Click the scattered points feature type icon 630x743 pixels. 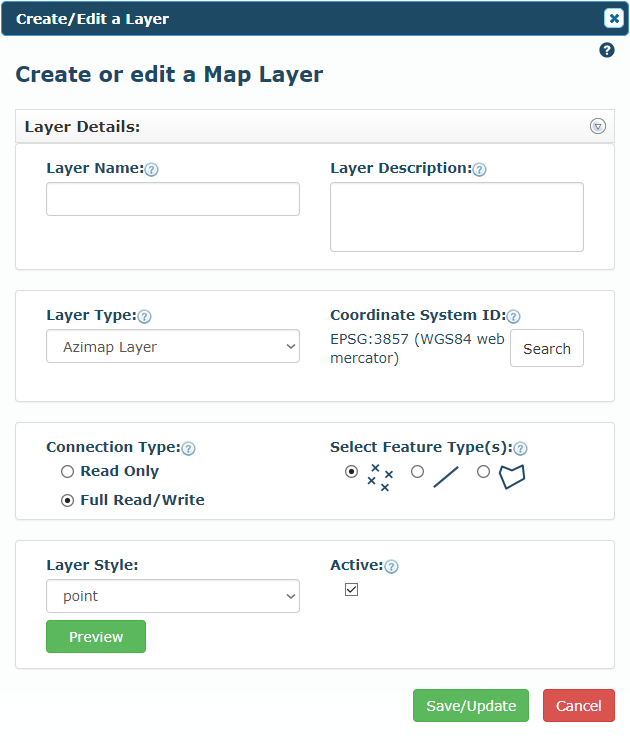coord(380,477)
